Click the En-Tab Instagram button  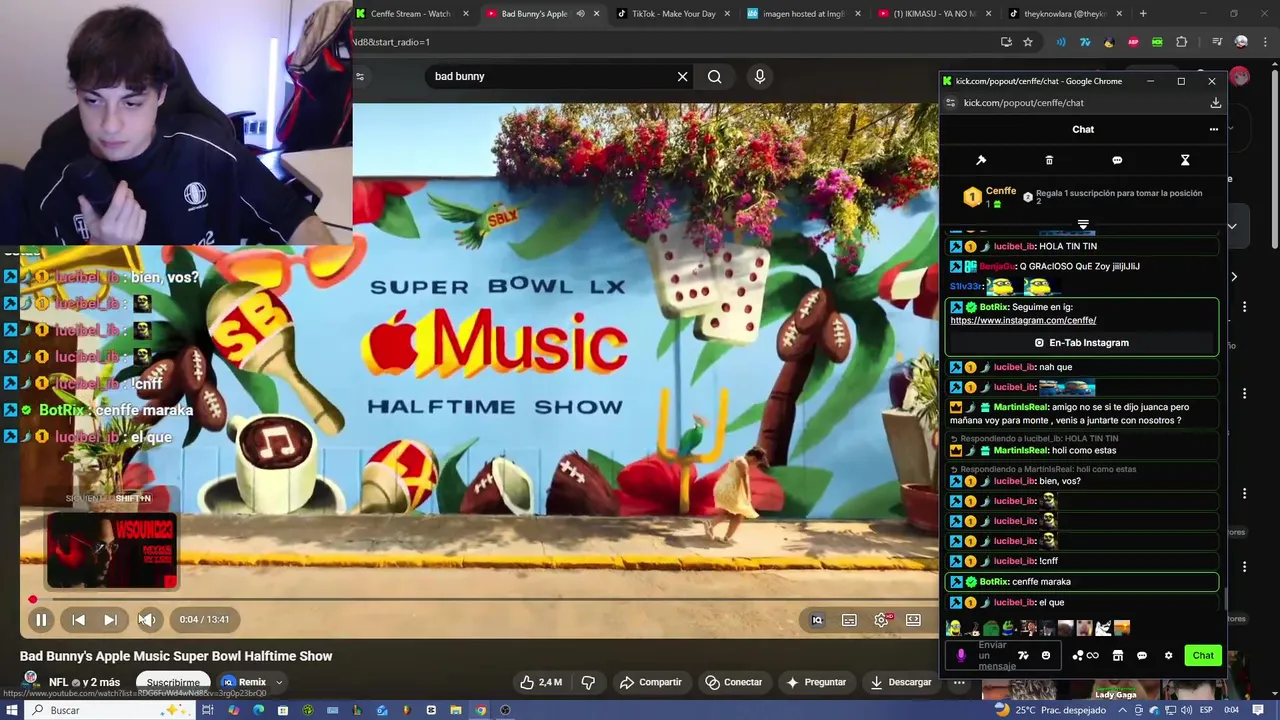[x=1082, y=343]
